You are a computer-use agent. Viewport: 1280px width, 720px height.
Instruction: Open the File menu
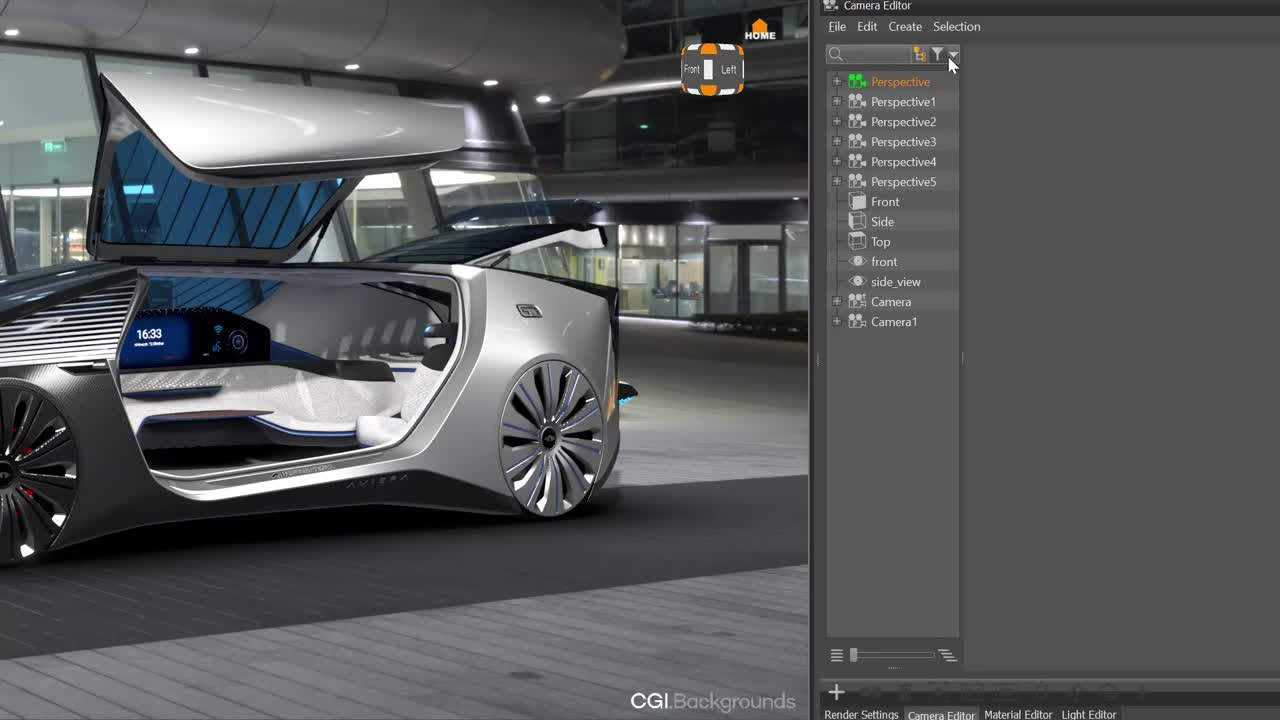pos(837,27)
